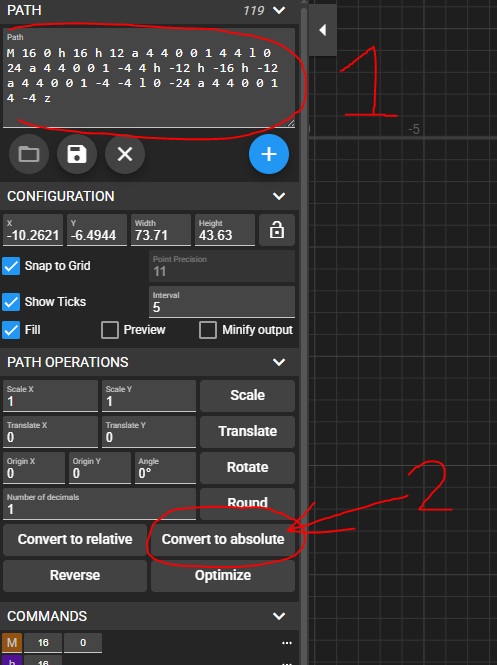Disable the Show Ticks checkbox
The image size is (497, 665).
pos(11,302)
